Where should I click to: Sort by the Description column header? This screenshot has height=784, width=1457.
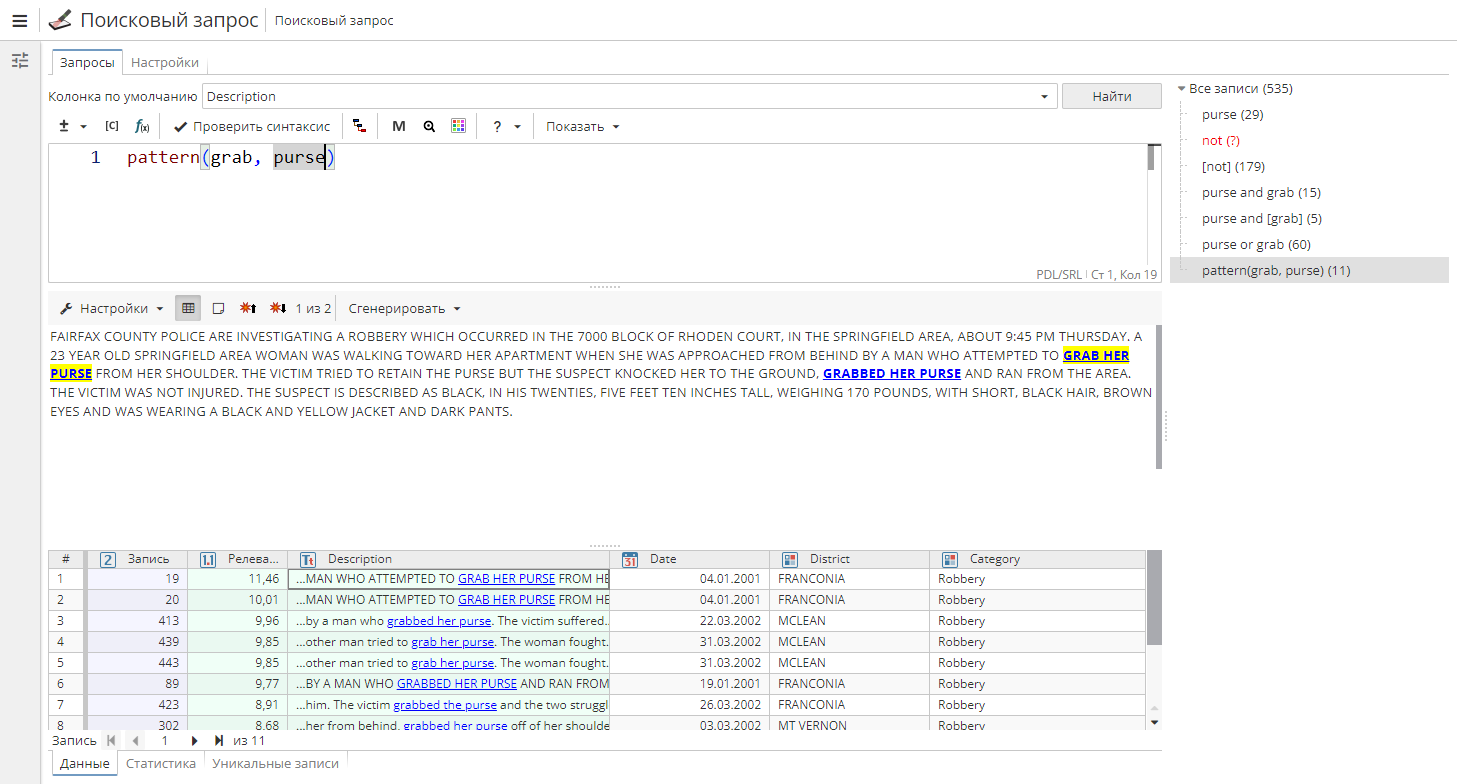(x=448, y=559)
